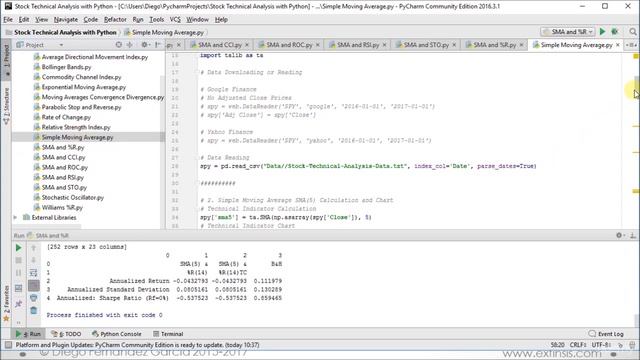Open the Python Console tool window
This screenshot has height=360, width=640.
pos(117,334)
